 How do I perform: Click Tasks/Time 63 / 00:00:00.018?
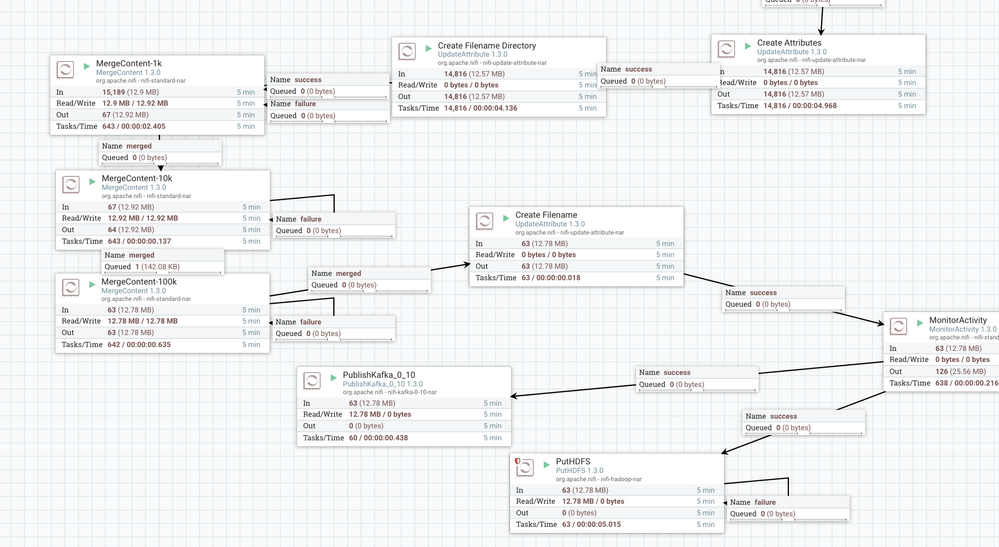(x=551, y=278)
